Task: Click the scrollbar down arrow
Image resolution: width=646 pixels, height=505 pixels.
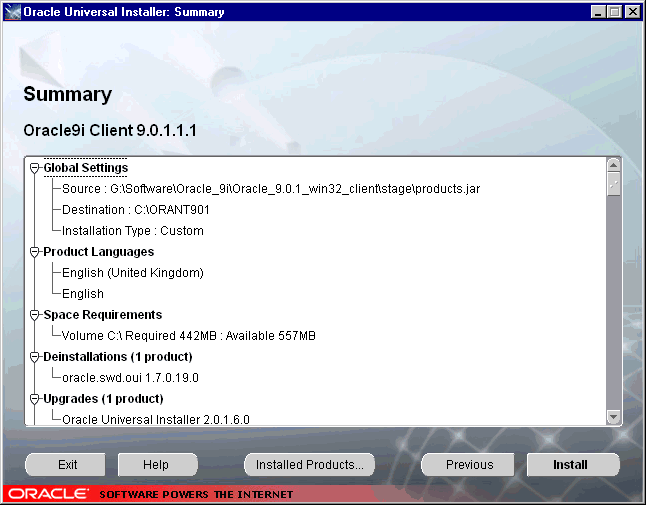Action: 613,418
